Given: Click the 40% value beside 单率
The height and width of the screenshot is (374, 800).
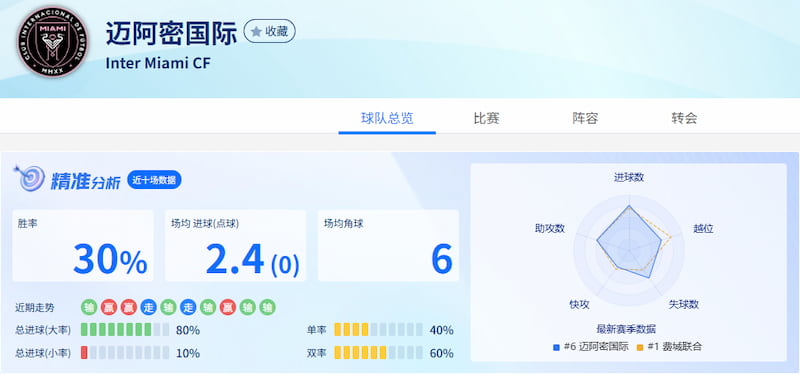Looking at the screenshot, I should click(441, 330).
